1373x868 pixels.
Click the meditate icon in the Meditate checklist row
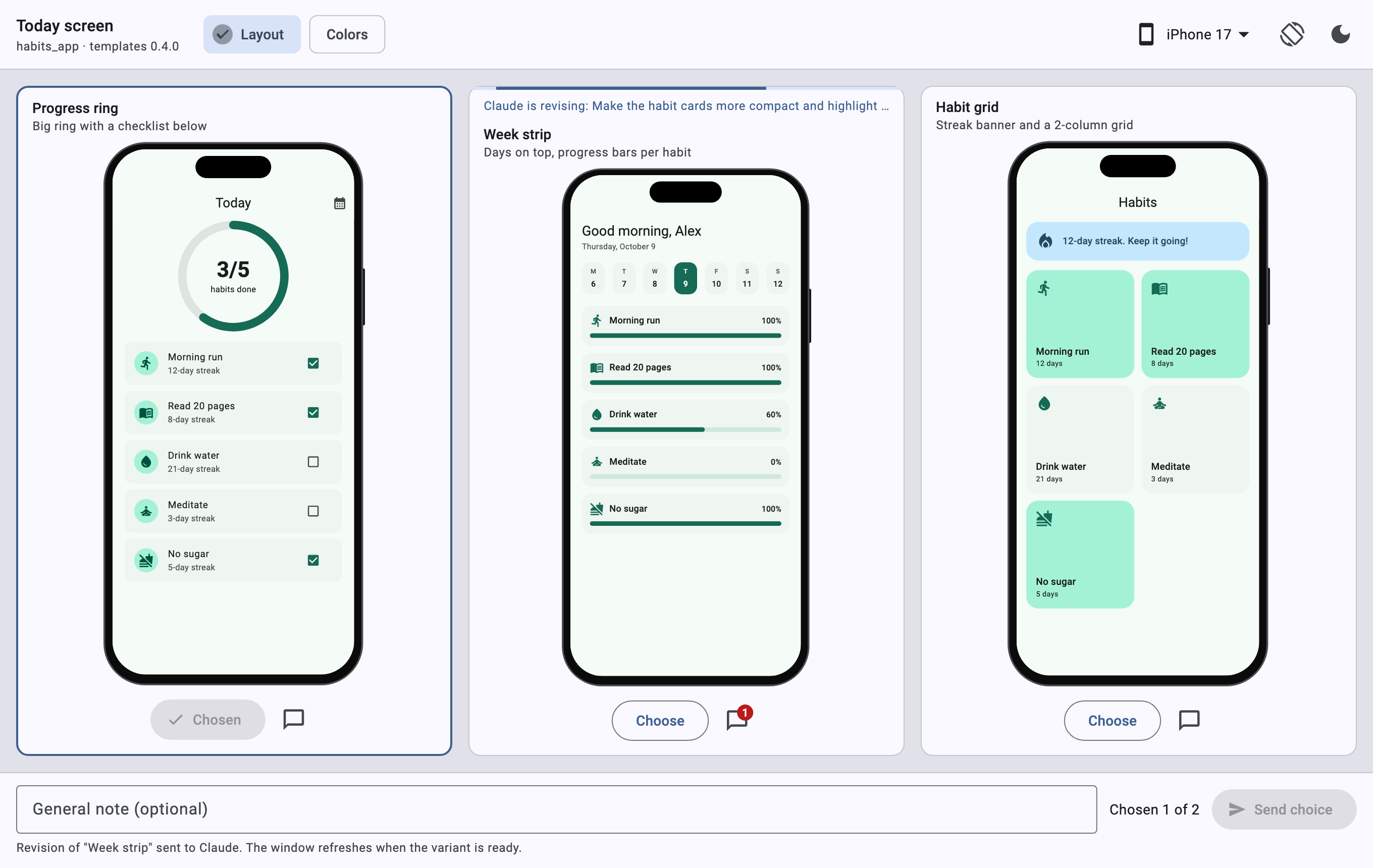click(146, 511)
